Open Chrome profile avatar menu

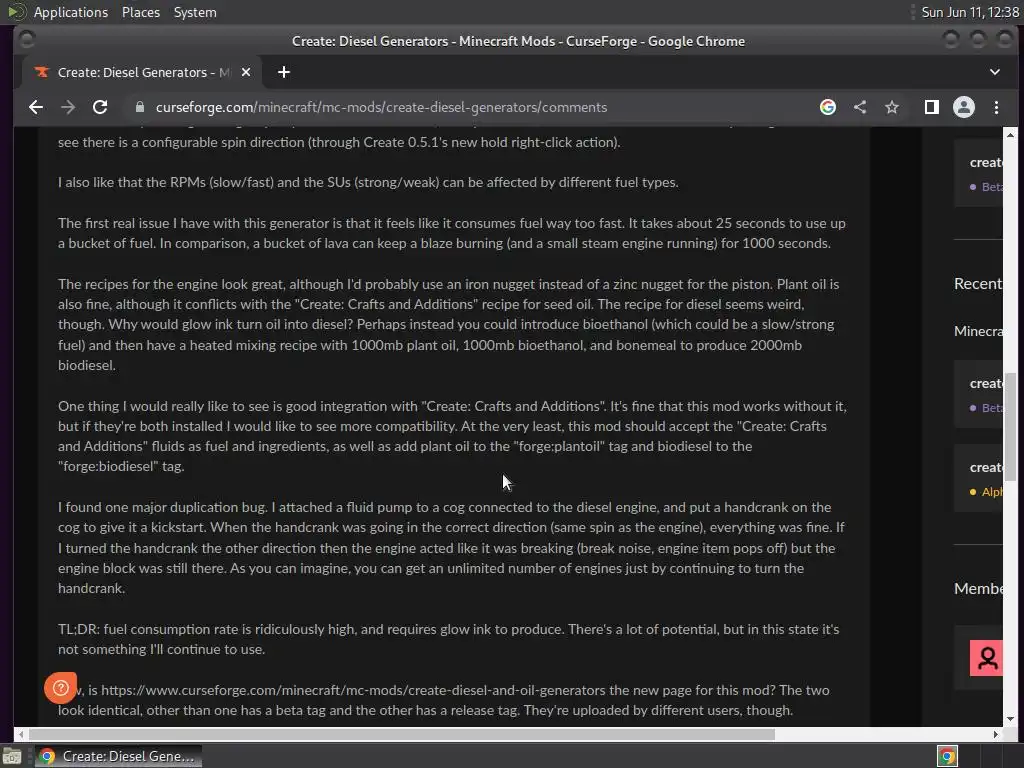pos(964,107)
